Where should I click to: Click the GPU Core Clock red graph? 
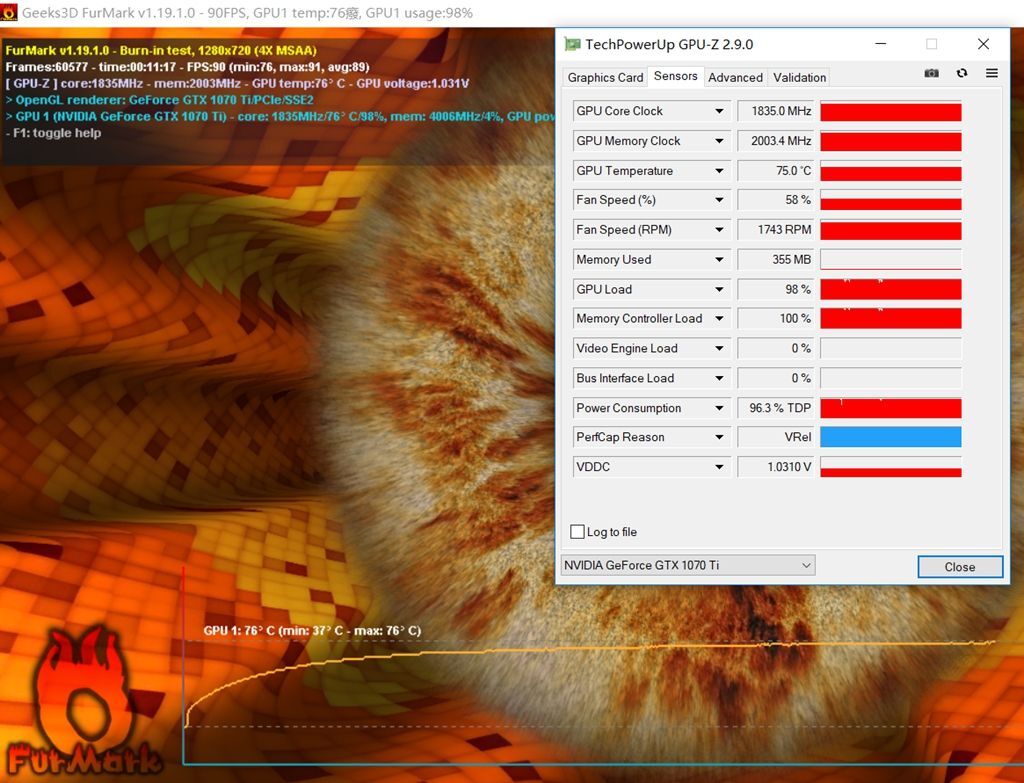pos(891,112)
